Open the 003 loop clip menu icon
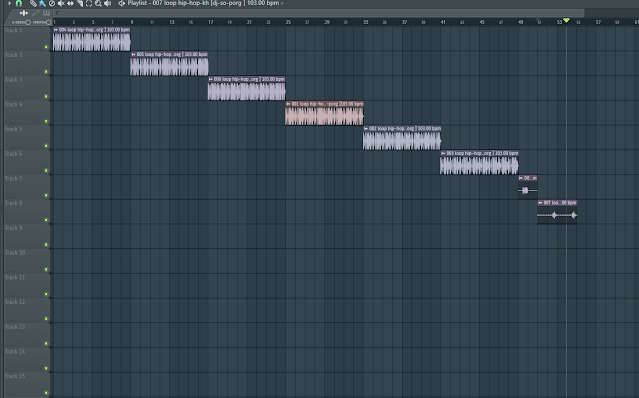Image resolution: width=639 pixels, height=398 pixels. 443,153
